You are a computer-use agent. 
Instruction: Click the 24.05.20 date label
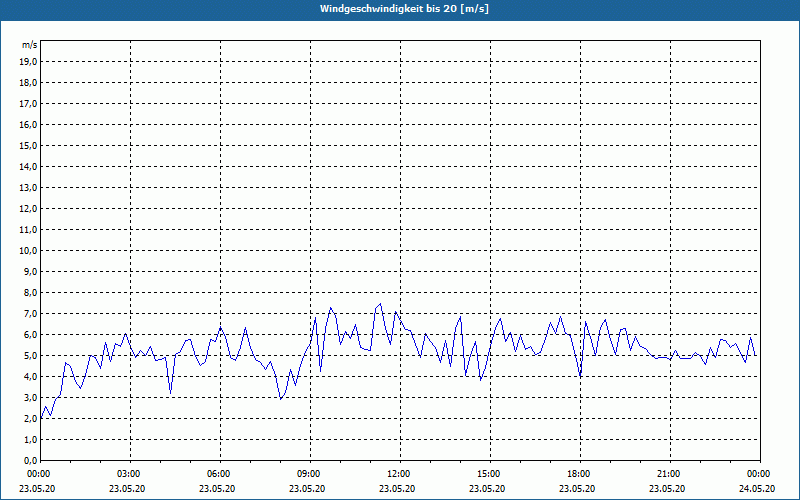[757, 489]
